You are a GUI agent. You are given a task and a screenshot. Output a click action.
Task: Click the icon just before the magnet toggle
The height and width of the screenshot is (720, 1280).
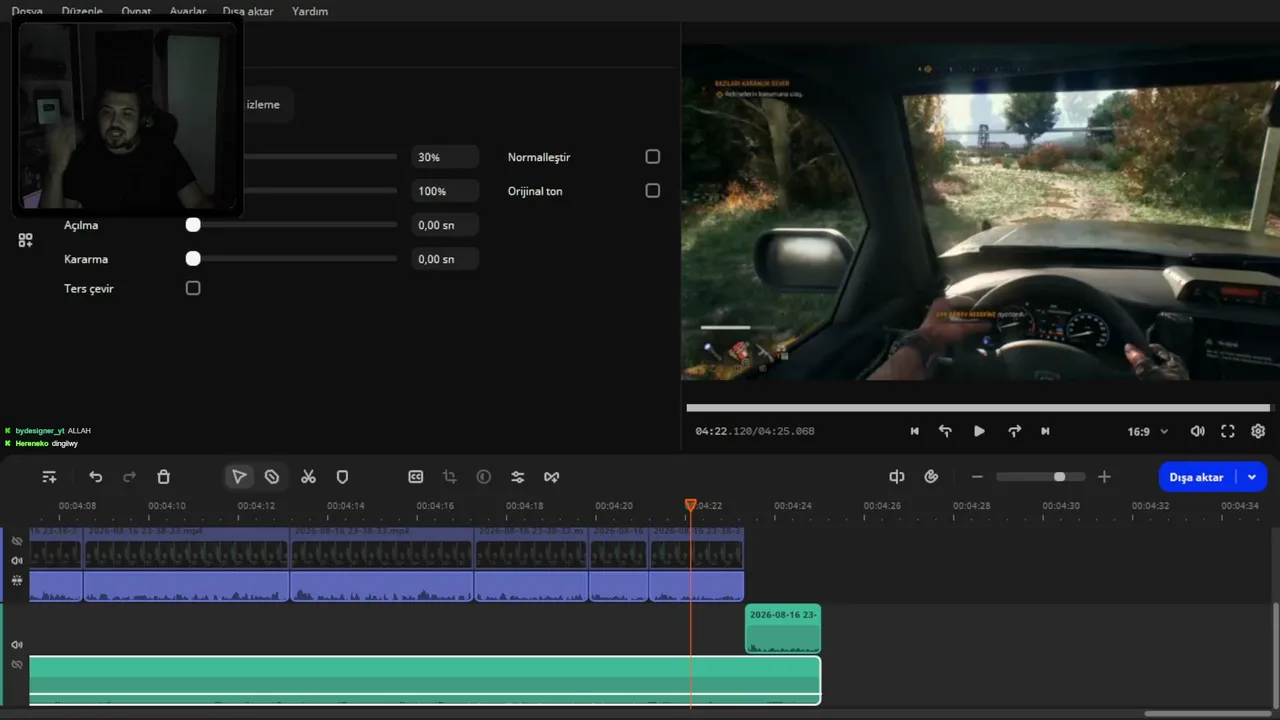pyautogui.click(x=897, y=477)
